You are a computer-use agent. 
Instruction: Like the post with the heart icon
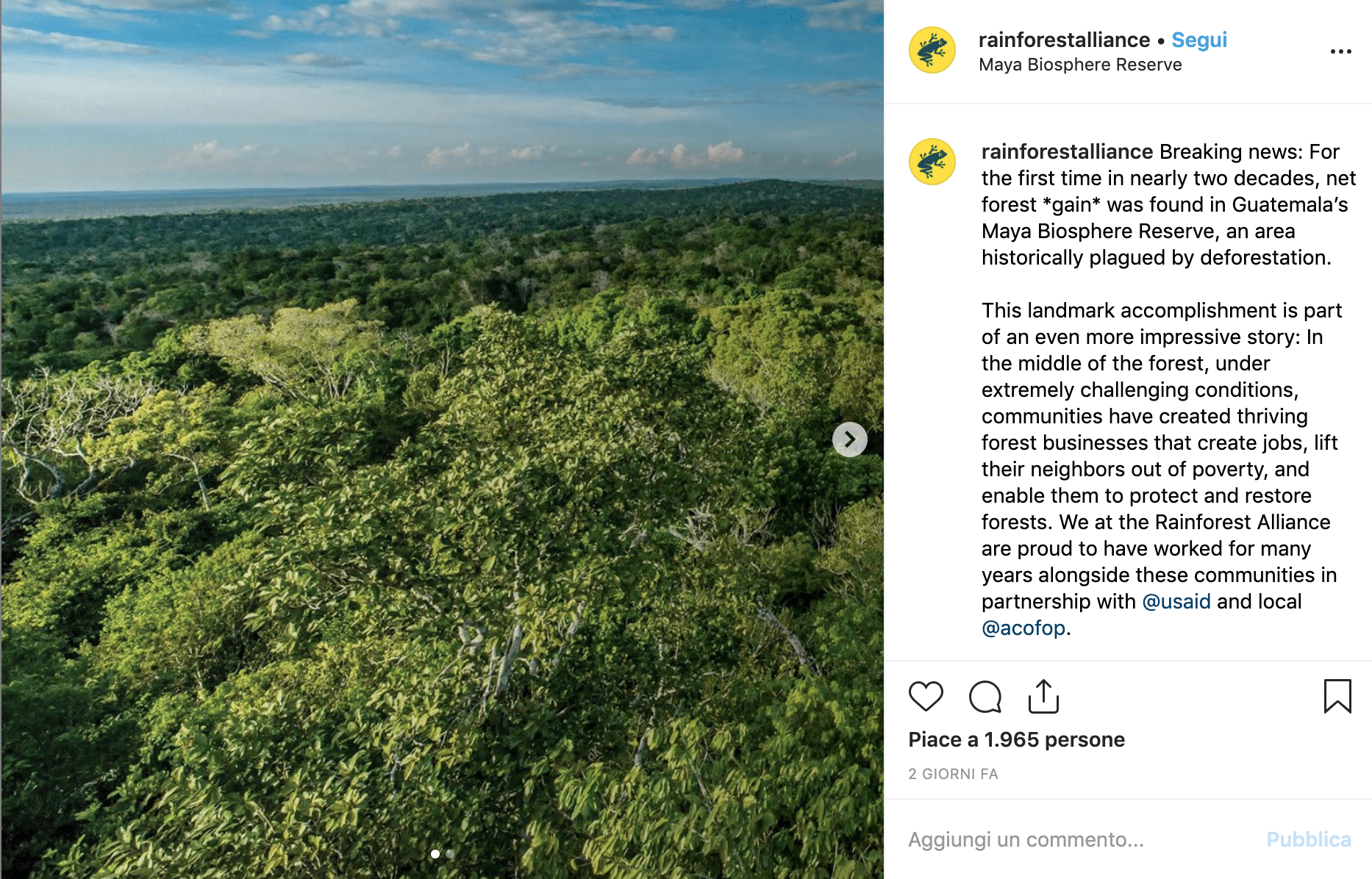pos(926,696)
